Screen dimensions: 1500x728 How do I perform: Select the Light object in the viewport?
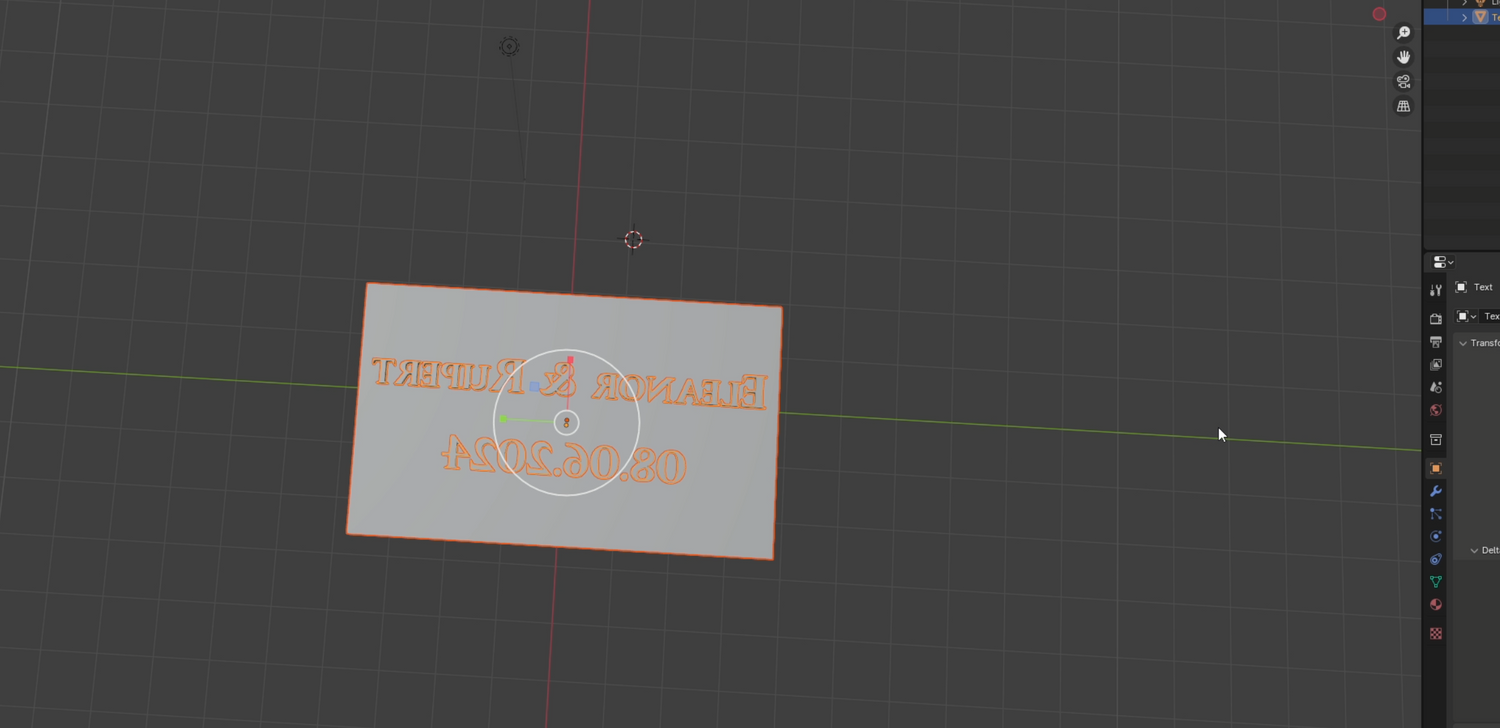509,46
